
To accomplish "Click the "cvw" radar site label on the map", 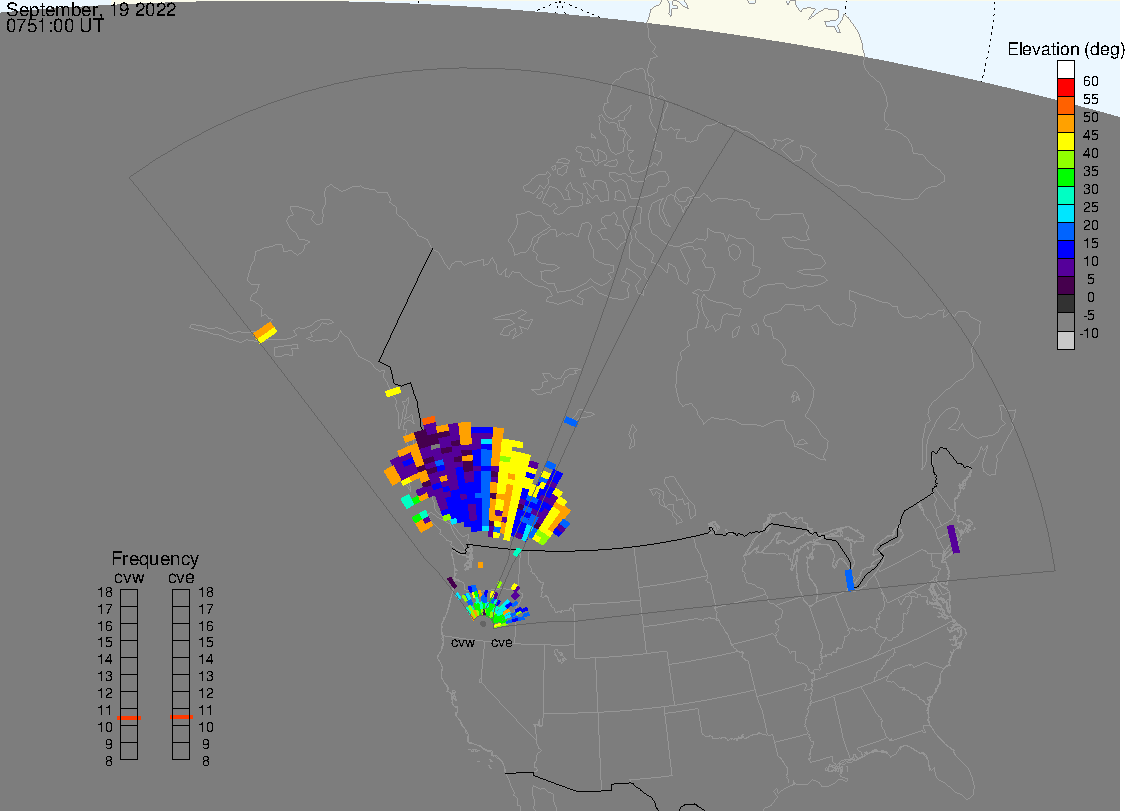I will tap(463, 642).
